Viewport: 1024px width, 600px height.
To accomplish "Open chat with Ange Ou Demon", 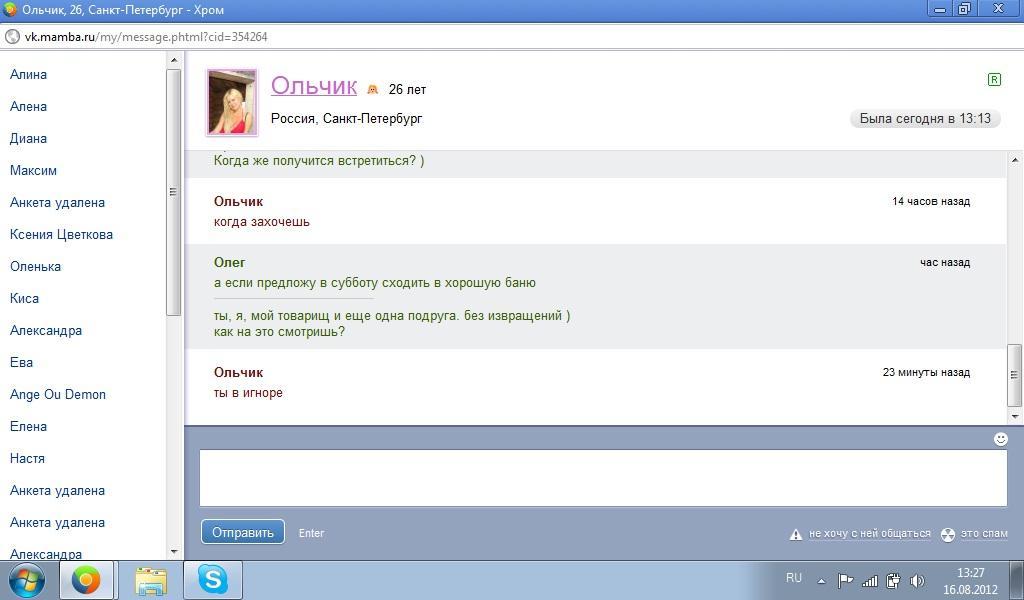I will [57, 394].
